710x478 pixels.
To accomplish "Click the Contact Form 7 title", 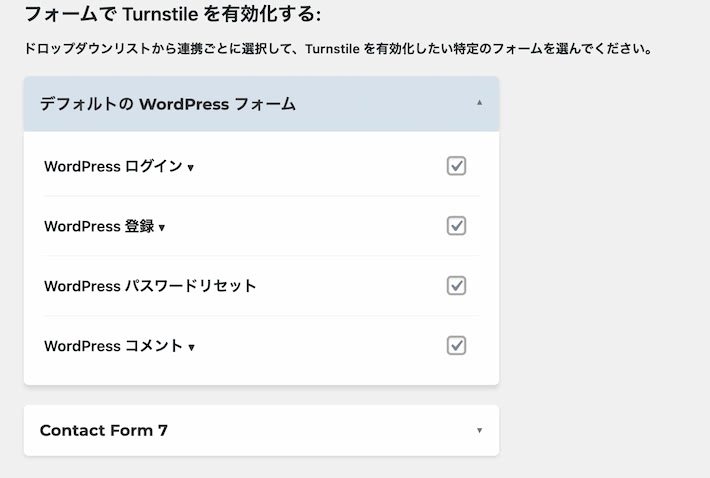I will pos(104,430).
